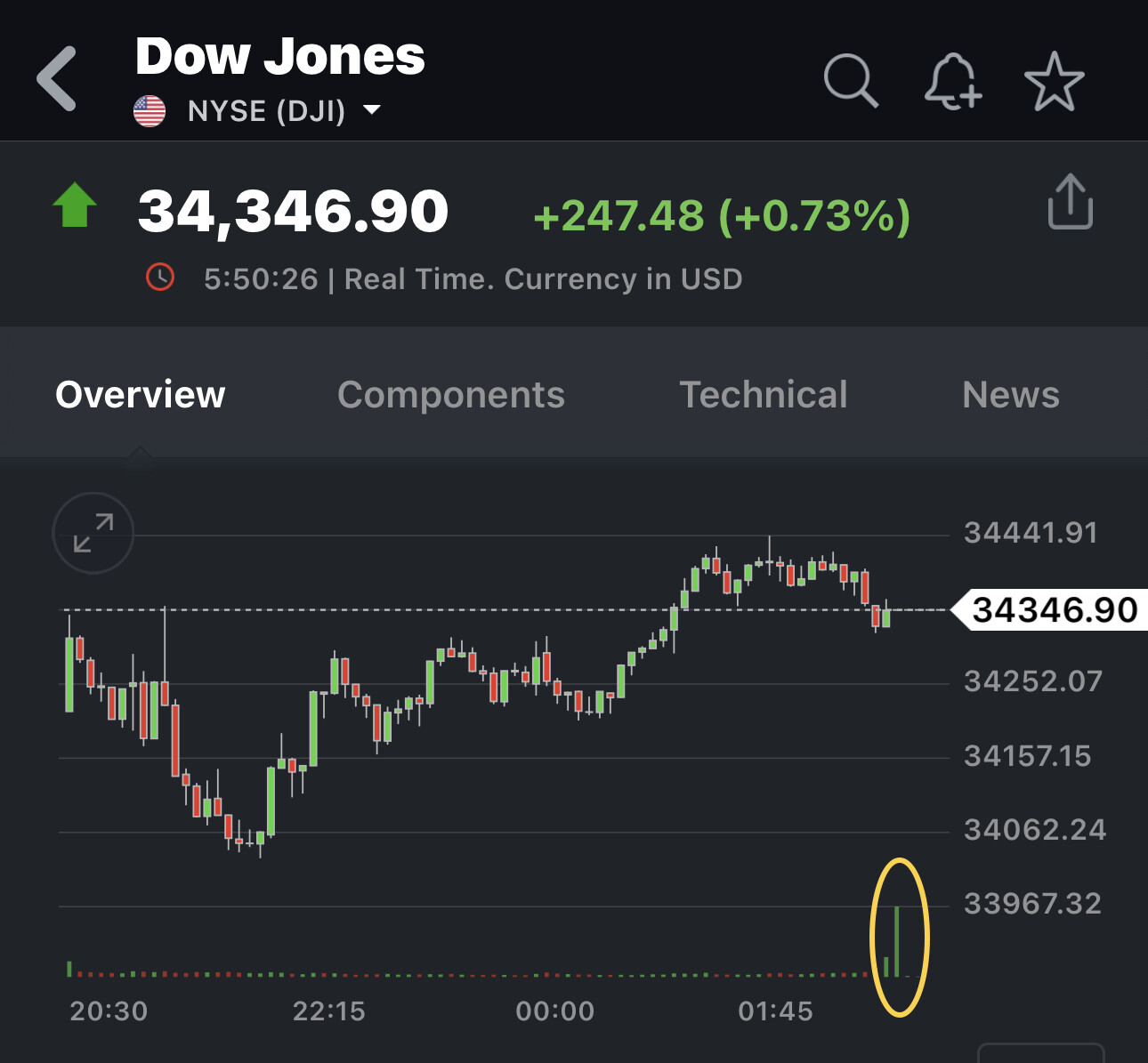1148x1063 pixels.
Task: Tap the 22:15 time axis label
Action: (329, 1011)
